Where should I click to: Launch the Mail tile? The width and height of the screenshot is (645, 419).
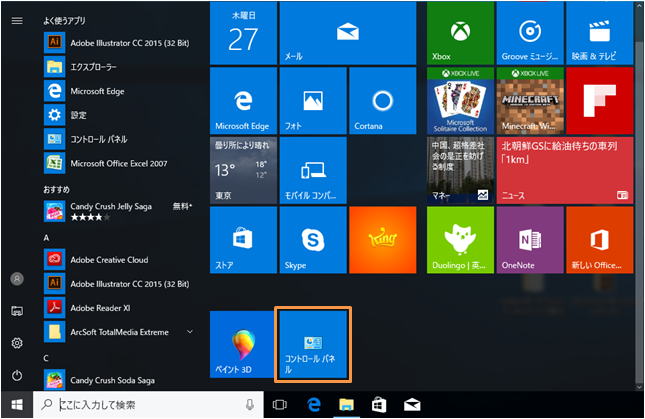348,33
